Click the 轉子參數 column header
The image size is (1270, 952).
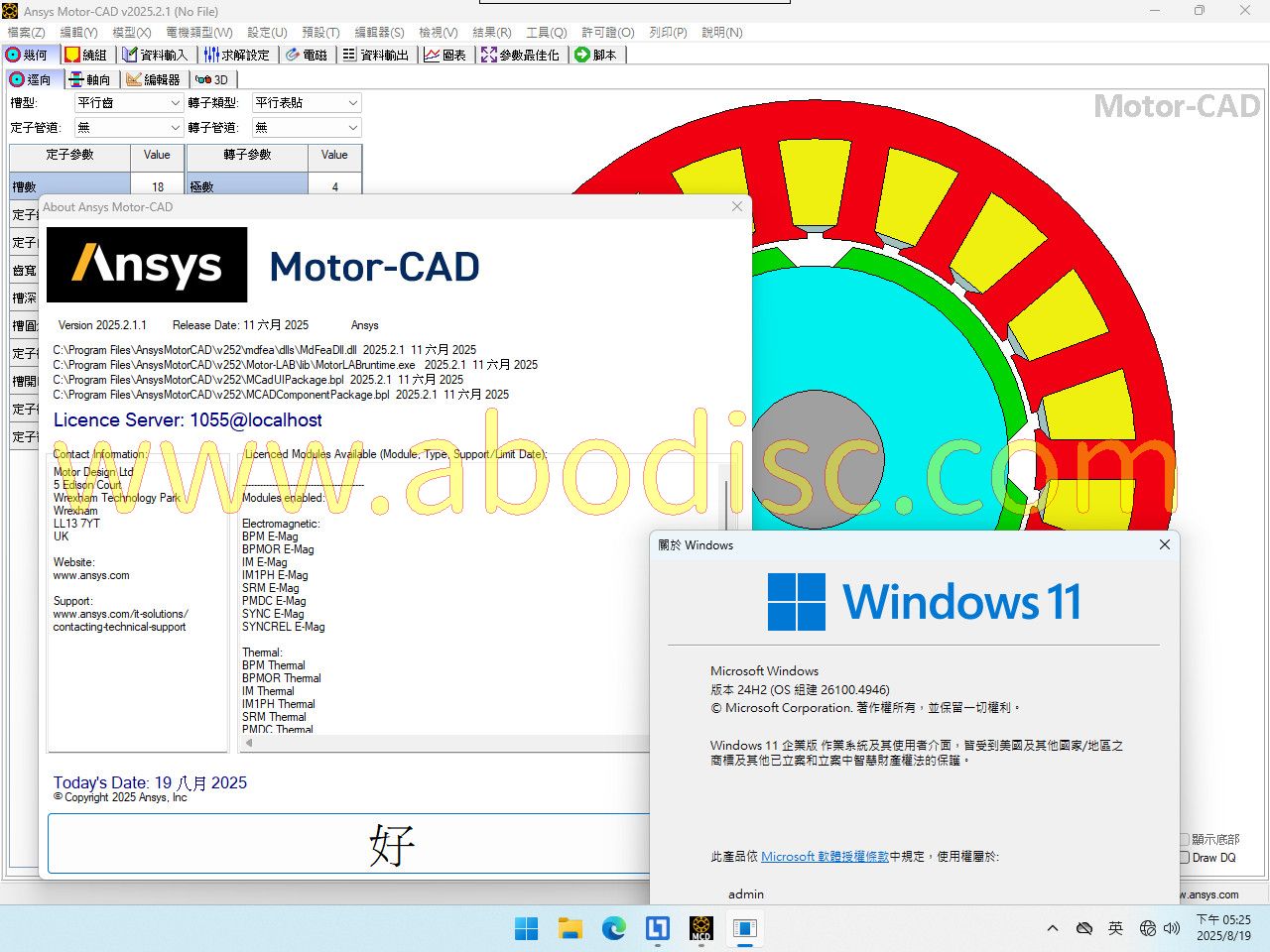(x=247, y=156)
